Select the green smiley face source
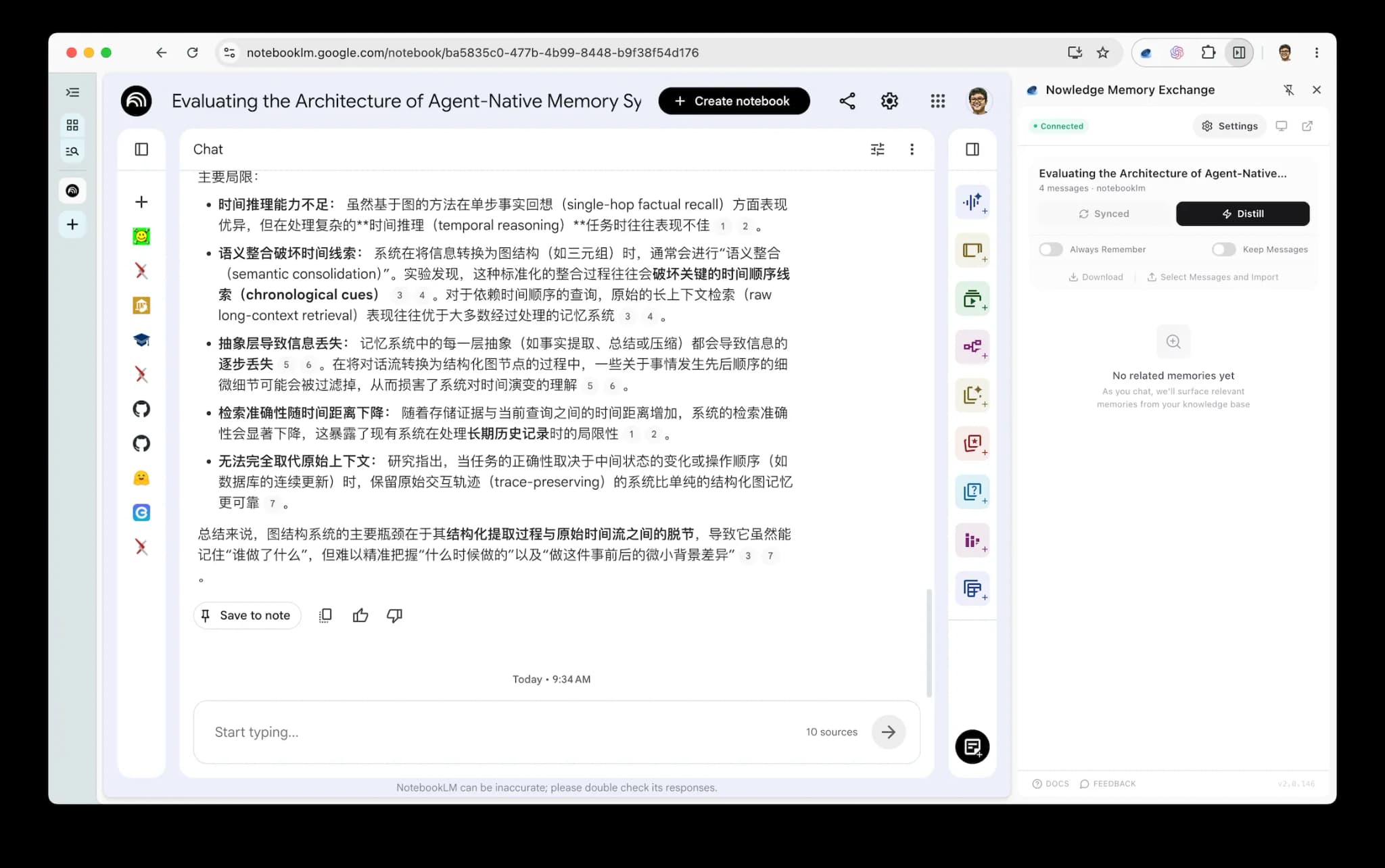The height and width of the screenshot is (868, 1385). (141, 237)
